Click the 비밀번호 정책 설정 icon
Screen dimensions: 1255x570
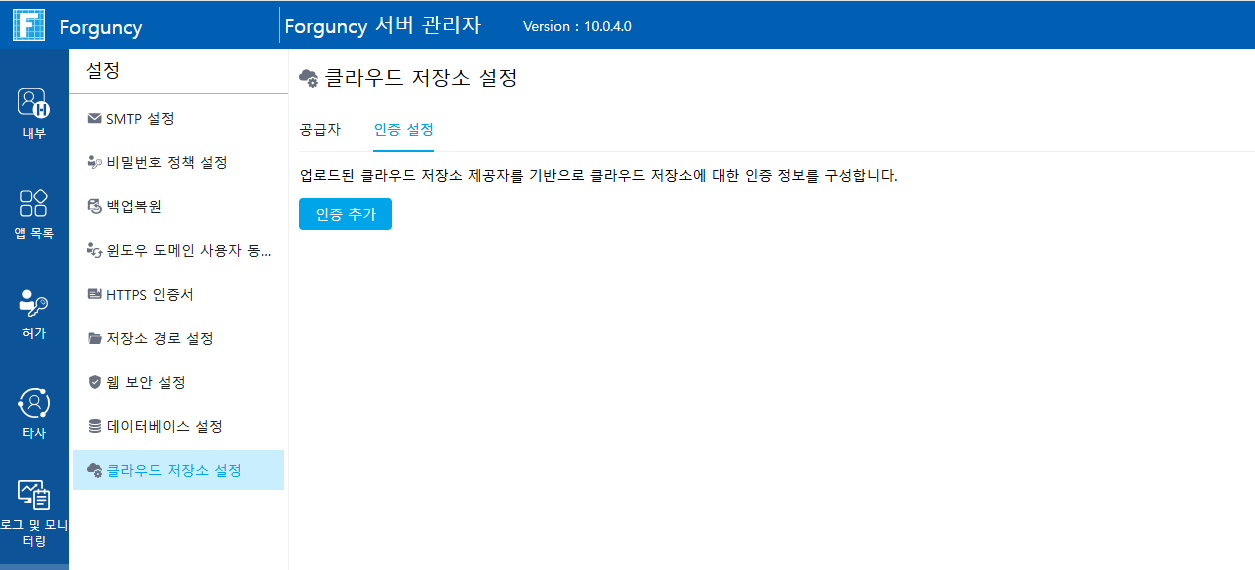point(94,162)
